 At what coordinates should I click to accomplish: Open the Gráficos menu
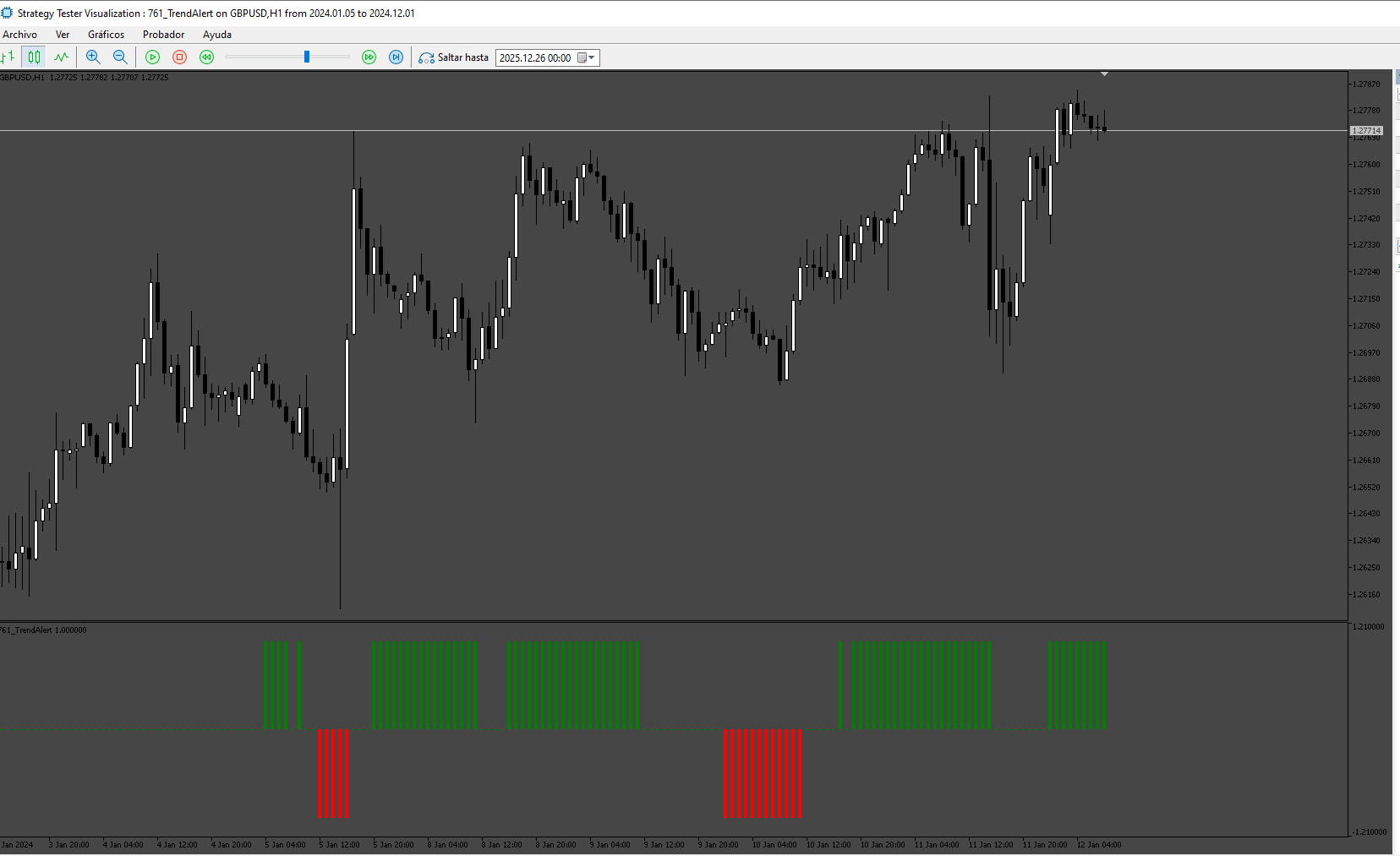coord(107,35)
